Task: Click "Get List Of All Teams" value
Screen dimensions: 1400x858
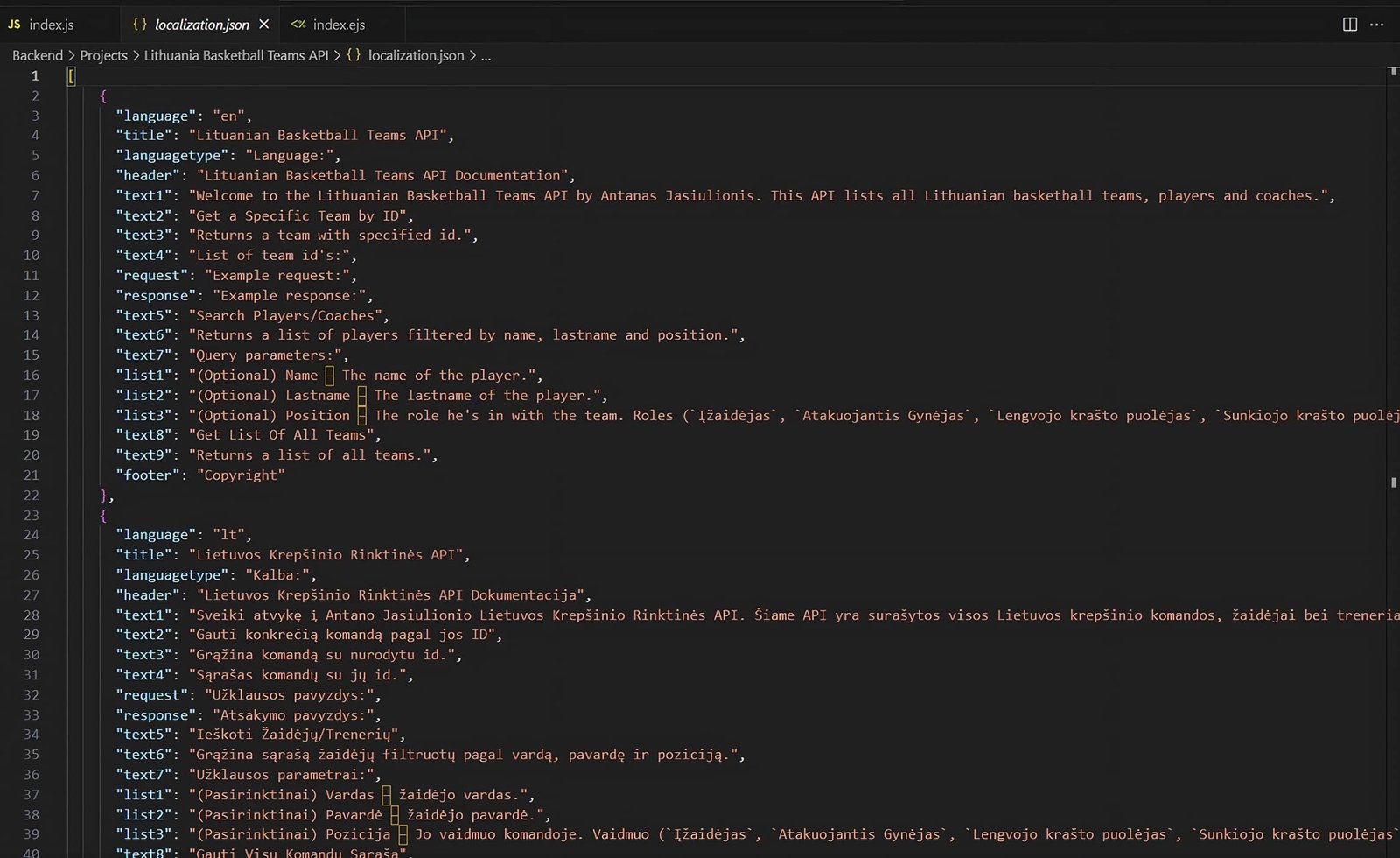Action: click(x=282, y=434)
